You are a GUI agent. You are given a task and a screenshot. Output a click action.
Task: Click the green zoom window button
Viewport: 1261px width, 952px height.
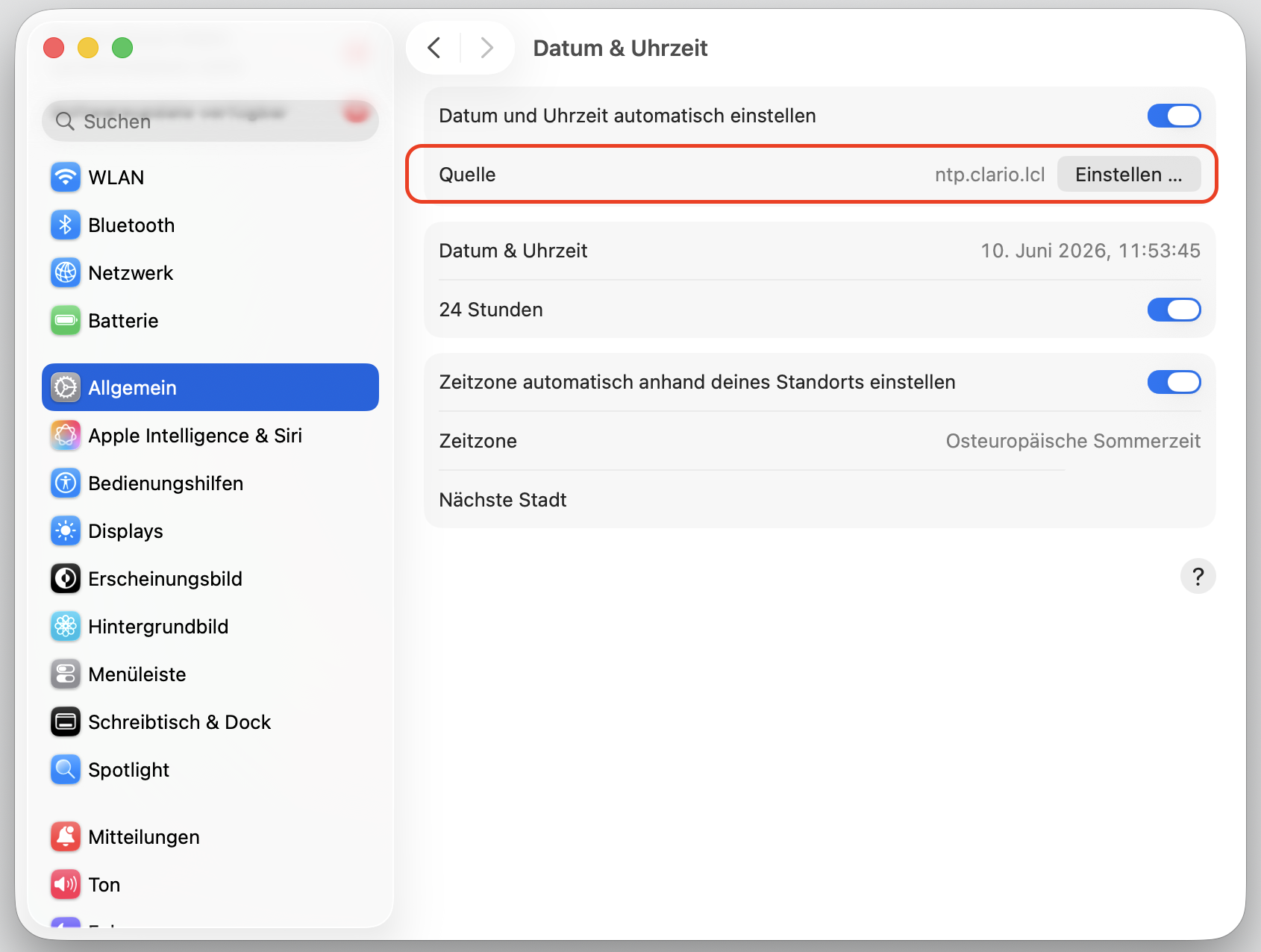(122, 48)
